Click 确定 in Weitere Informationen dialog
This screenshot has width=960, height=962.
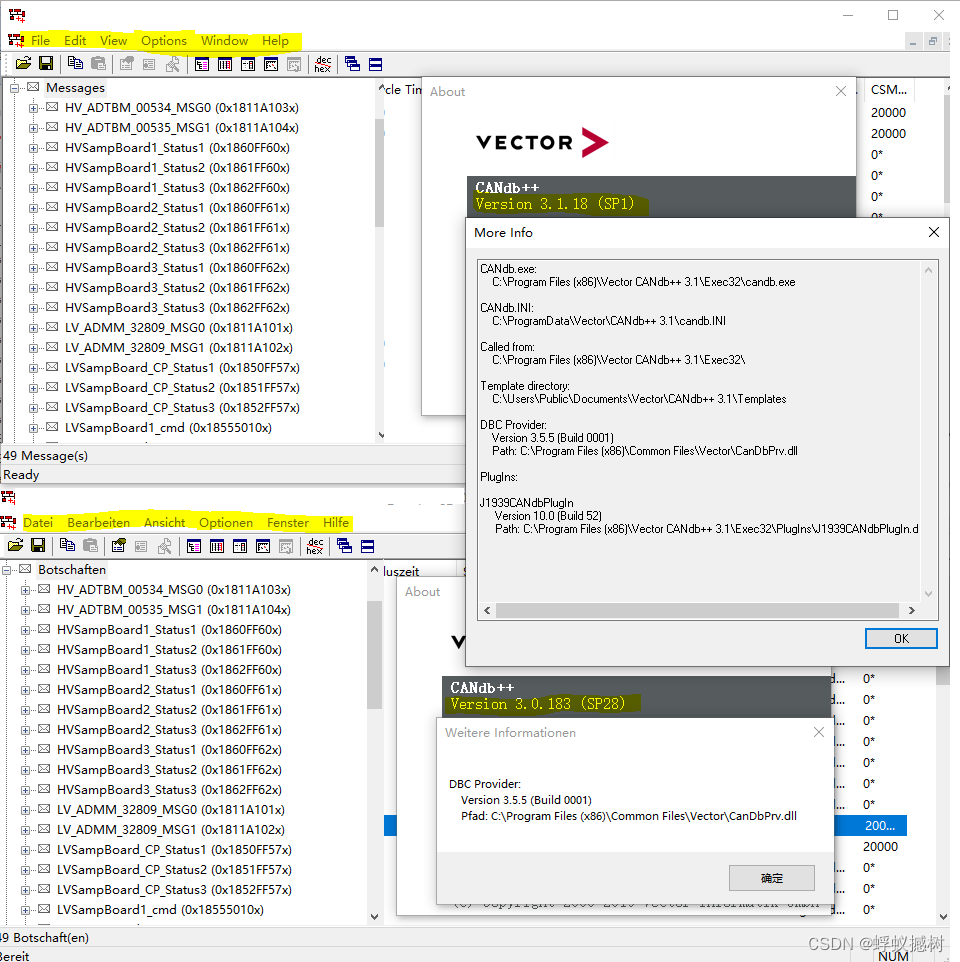coord(772,878)
